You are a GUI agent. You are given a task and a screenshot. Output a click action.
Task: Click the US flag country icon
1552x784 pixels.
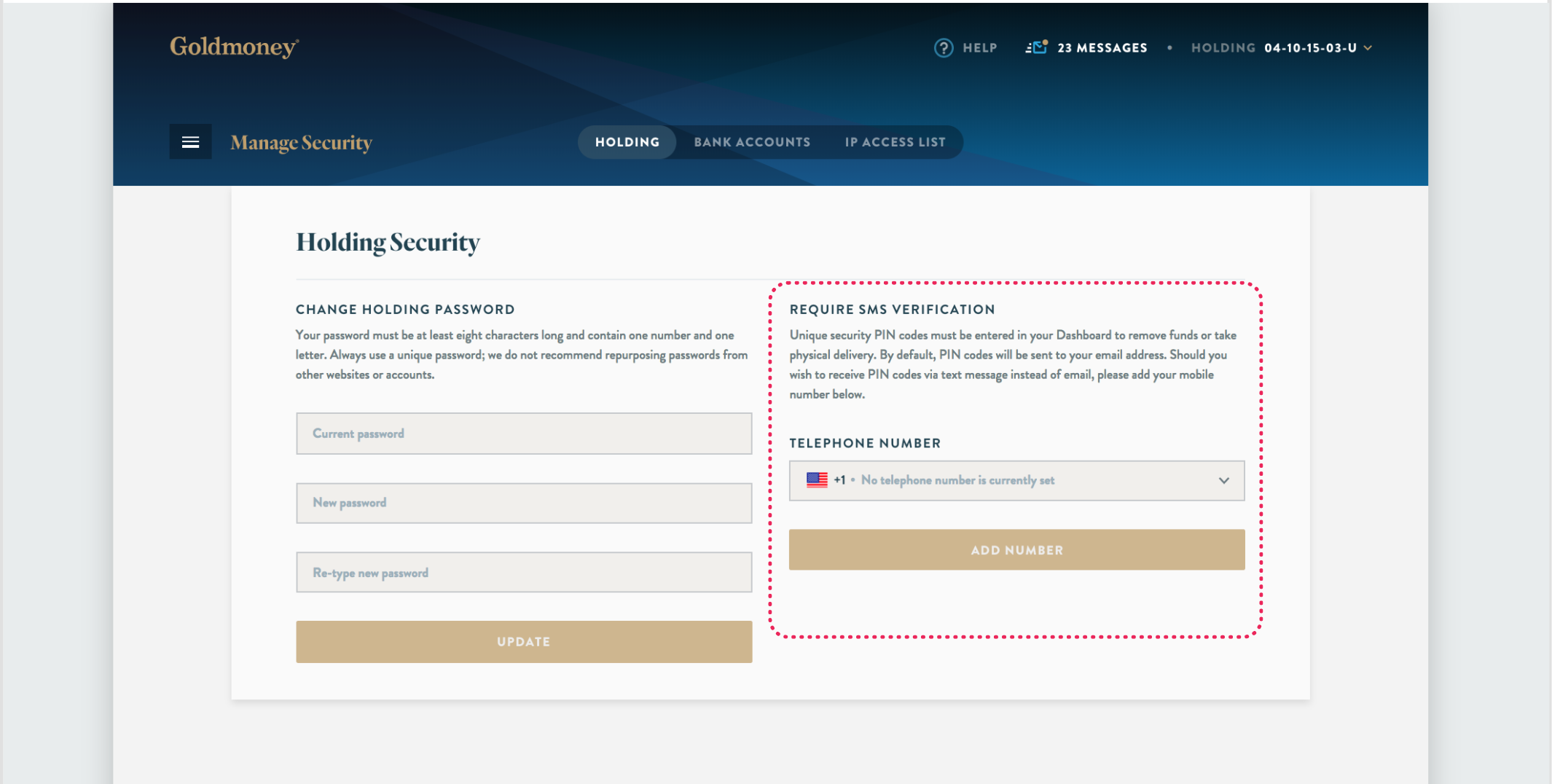pyautogui.click(x=817, y=480)
